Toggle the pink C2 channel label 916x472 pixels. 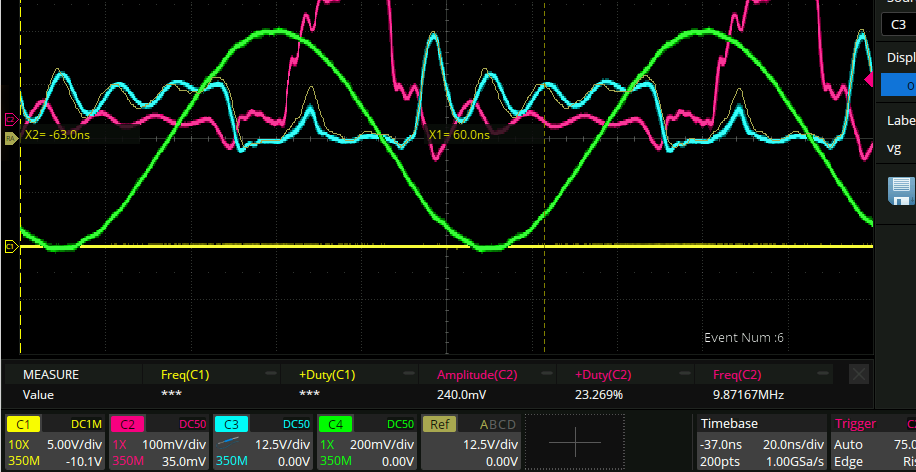[127, 424]
